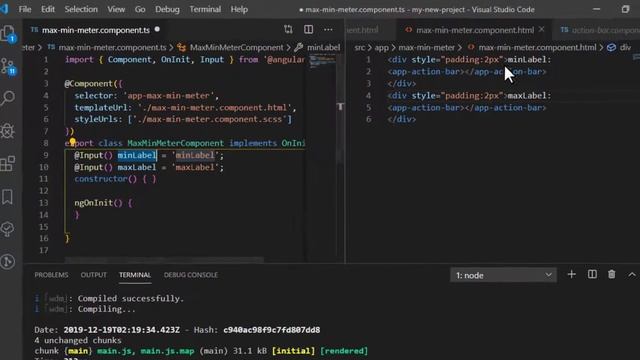Click line number 9 in left editor

(46, 155)
